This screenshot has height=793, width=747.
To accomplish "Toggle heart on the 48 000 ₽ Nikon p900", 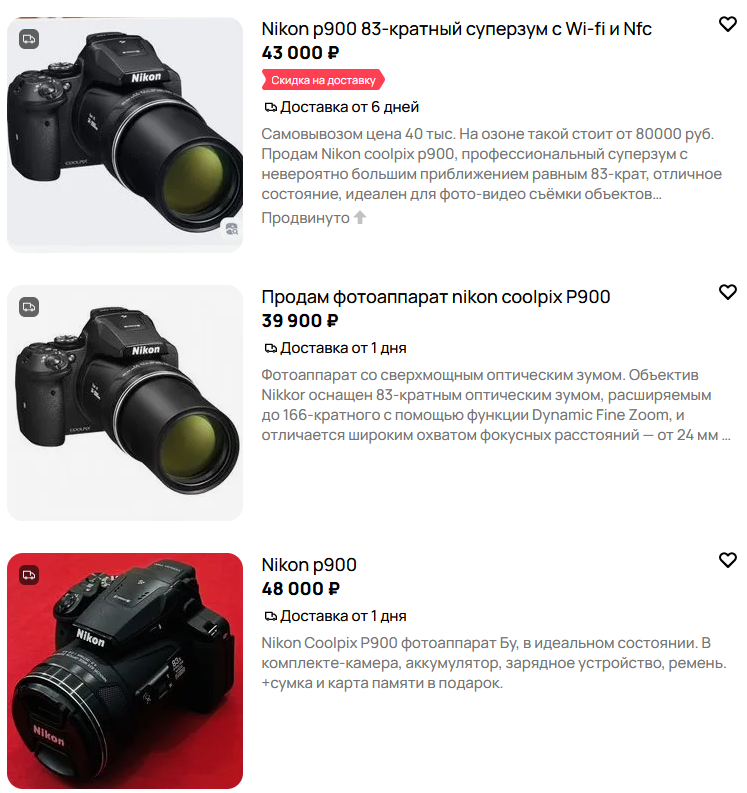I will point(727,560).
